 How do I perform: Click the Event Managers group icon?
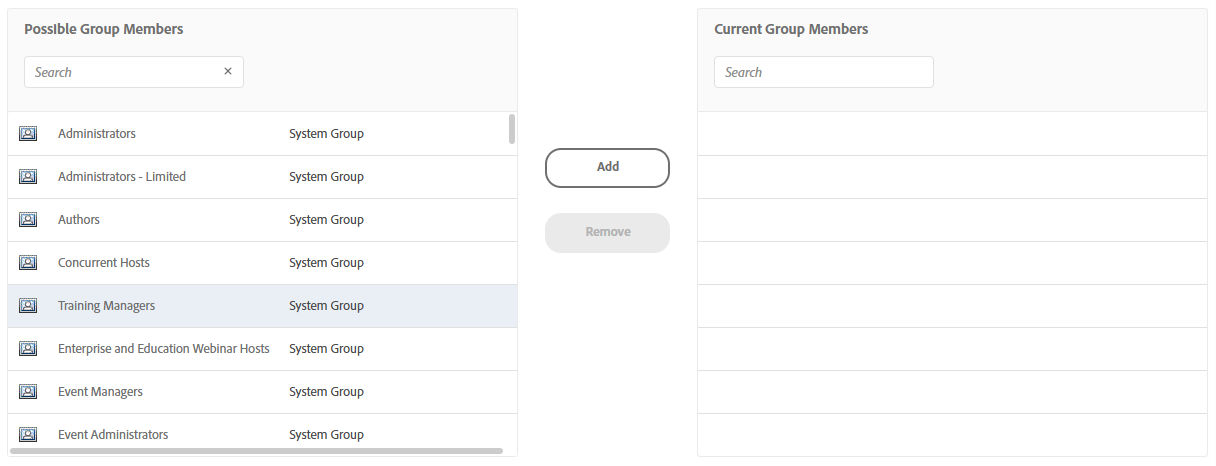point(28,392)
